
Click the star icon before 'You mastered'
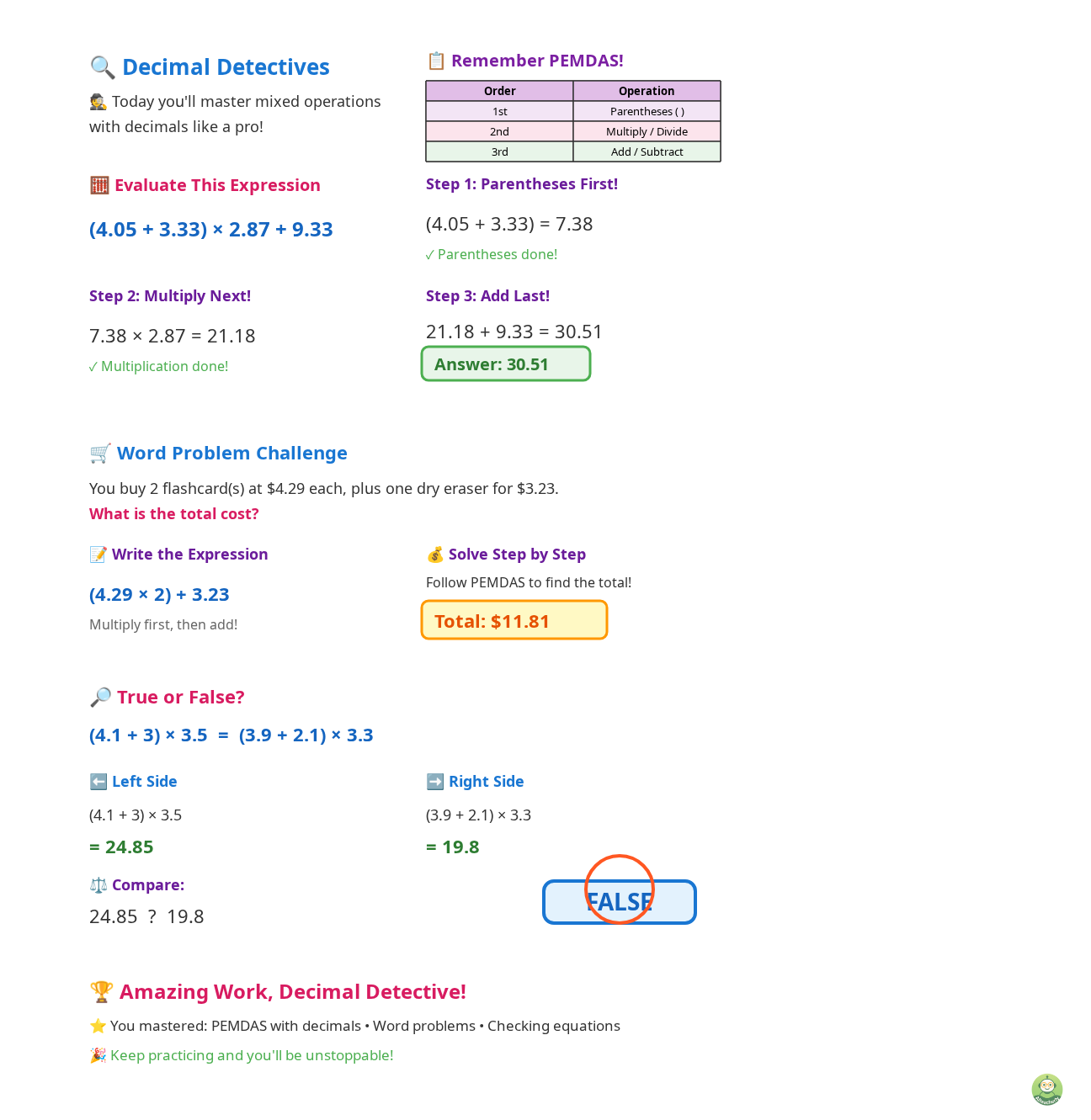98,1027
